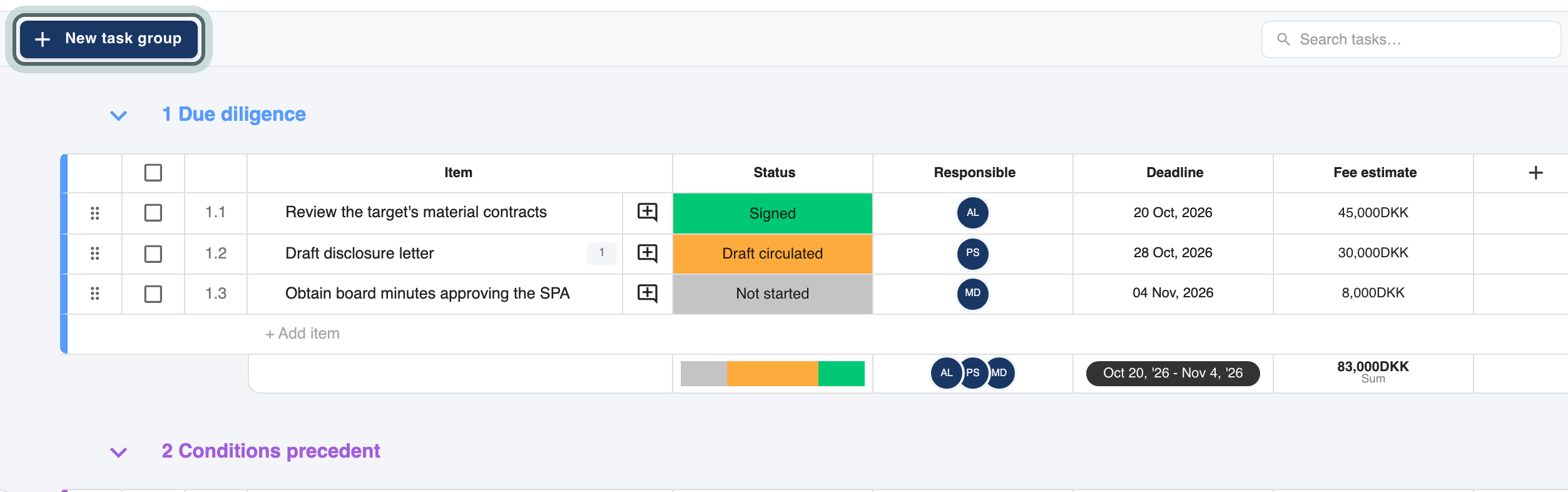Image resolution: width=1568 pixels, height=492 pixels.
Task: Open the Not started status cell
Action: pos(772,294)
